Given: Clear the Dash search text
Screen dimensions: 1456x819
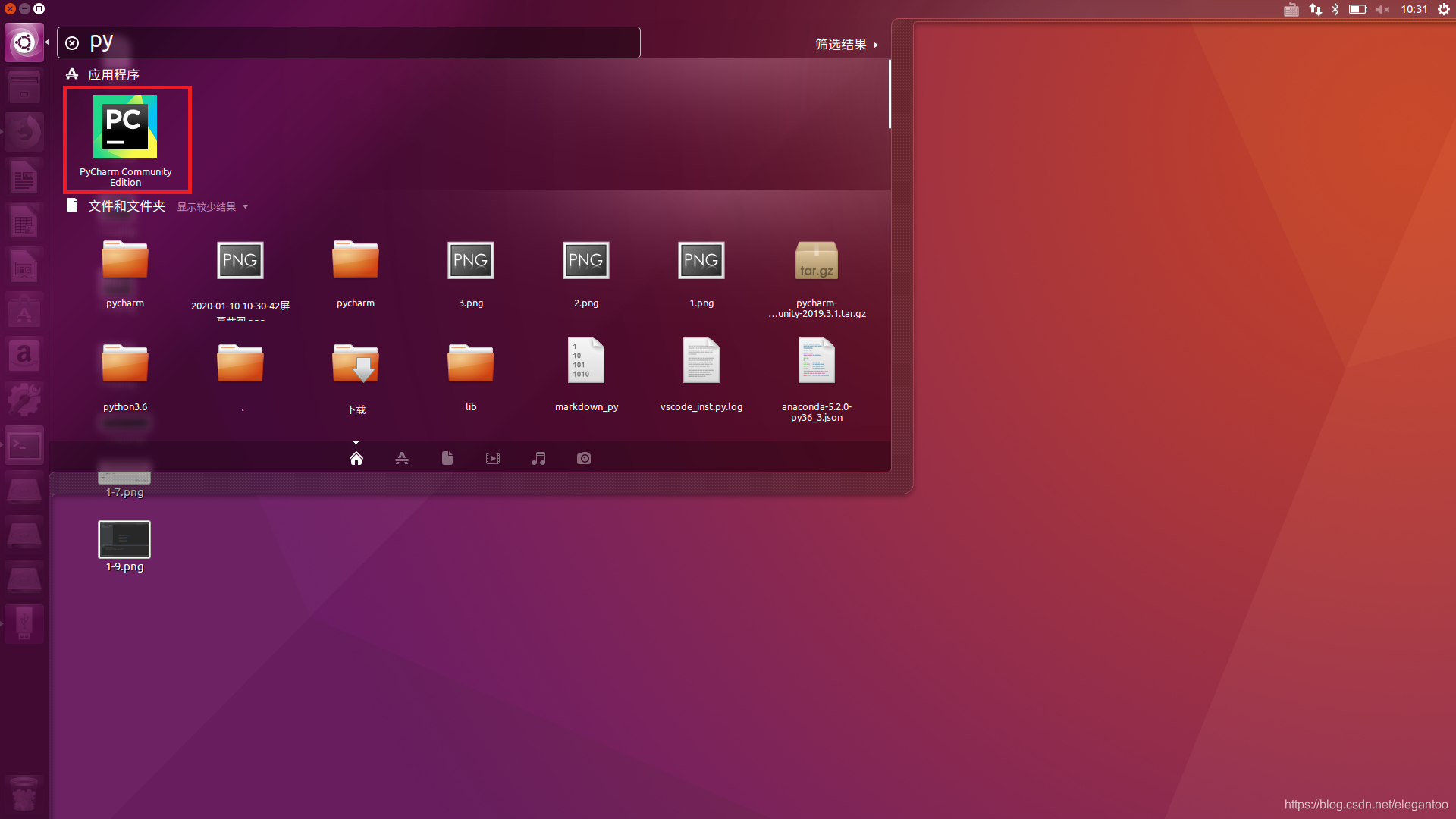Looking at the screenshot, I should click(72, 43).
